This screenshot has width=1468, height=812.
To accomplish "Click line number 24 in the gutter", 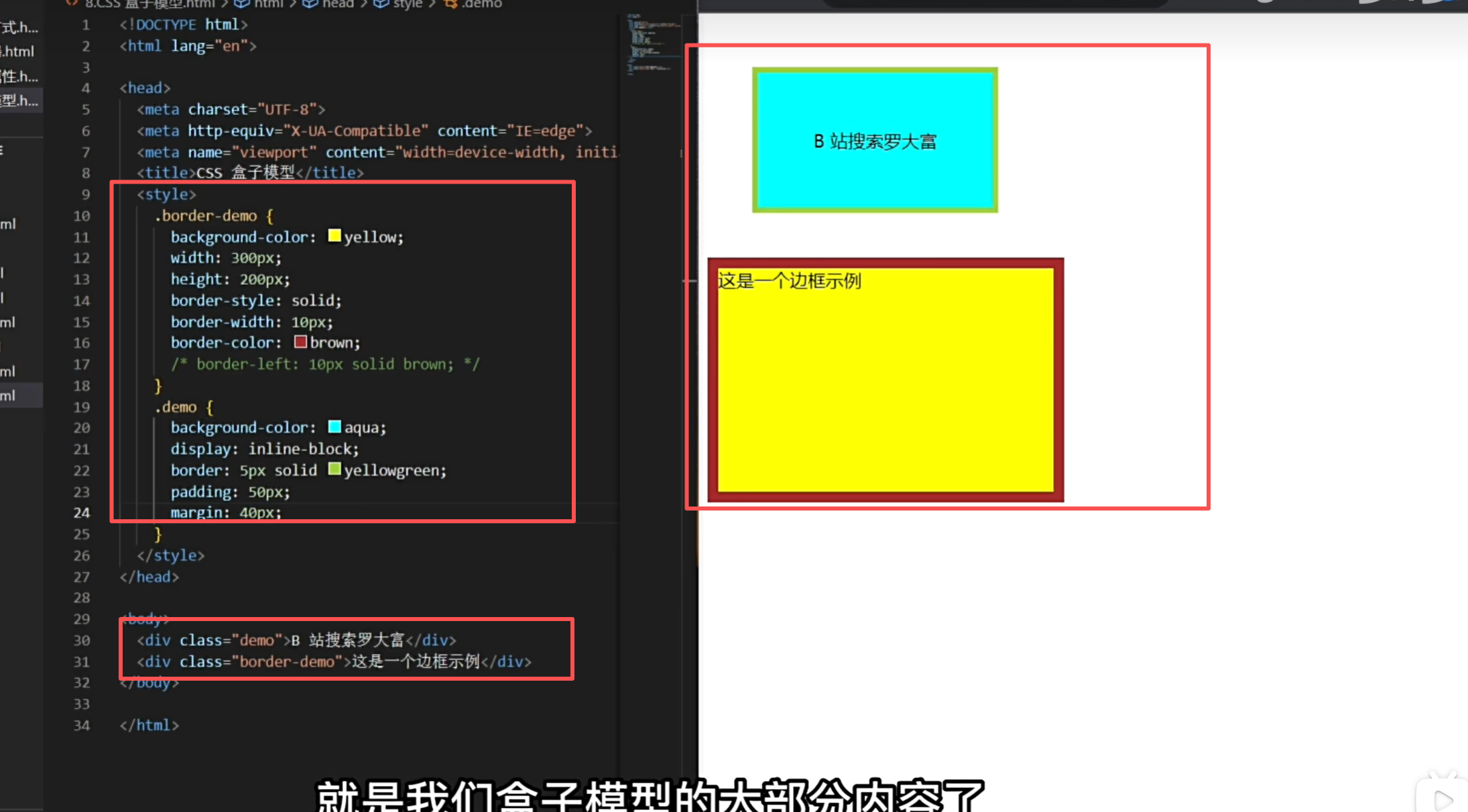I will pos(82,513).
